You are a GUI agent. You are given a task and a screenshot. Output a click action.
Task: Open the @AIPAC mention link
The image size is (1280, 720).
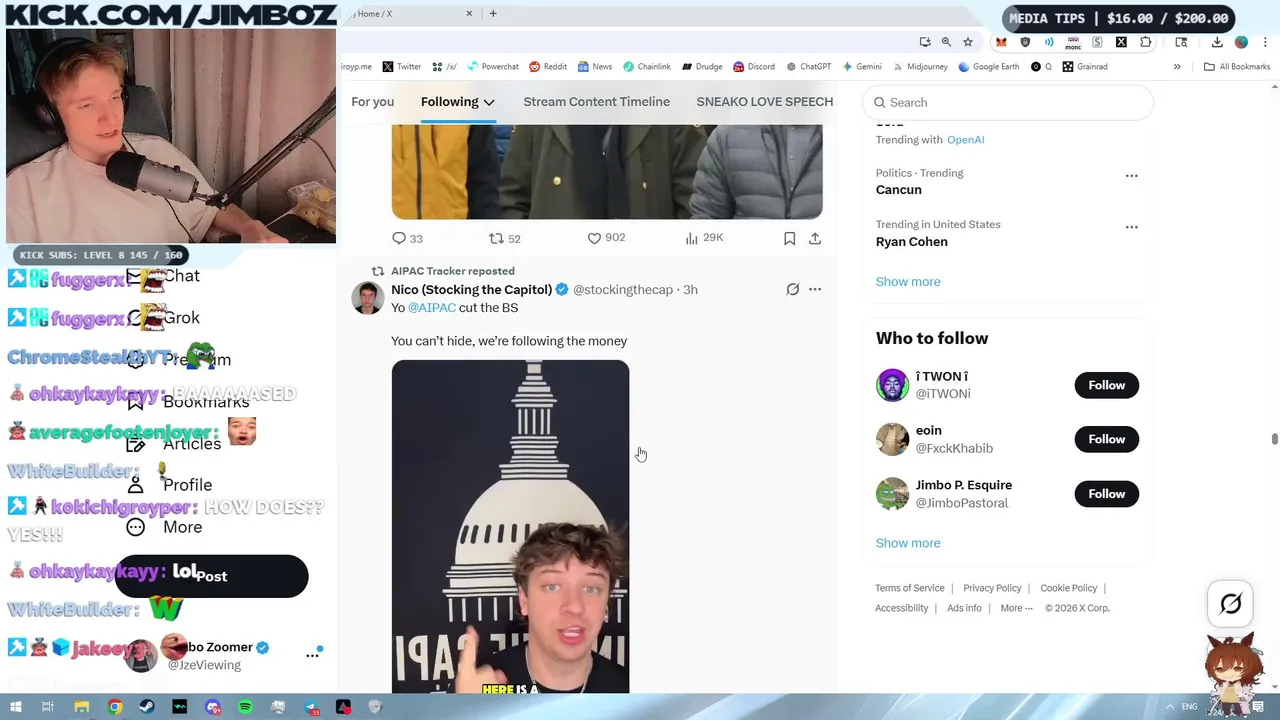(432, 308)
